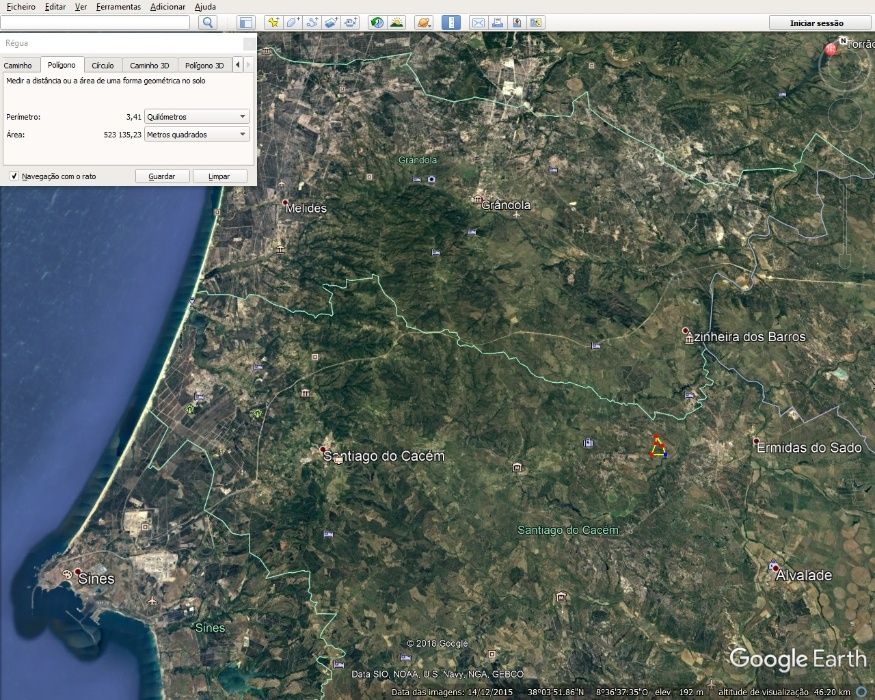
Task: Switch planets with the planet icon
Action: pos(424,22)
